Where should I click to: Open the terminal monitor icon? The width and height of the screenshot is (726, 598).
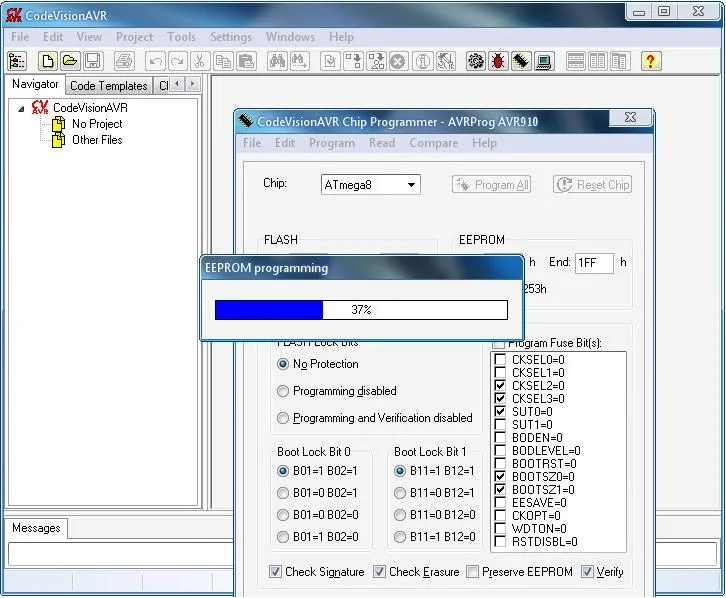click(544, 61)
